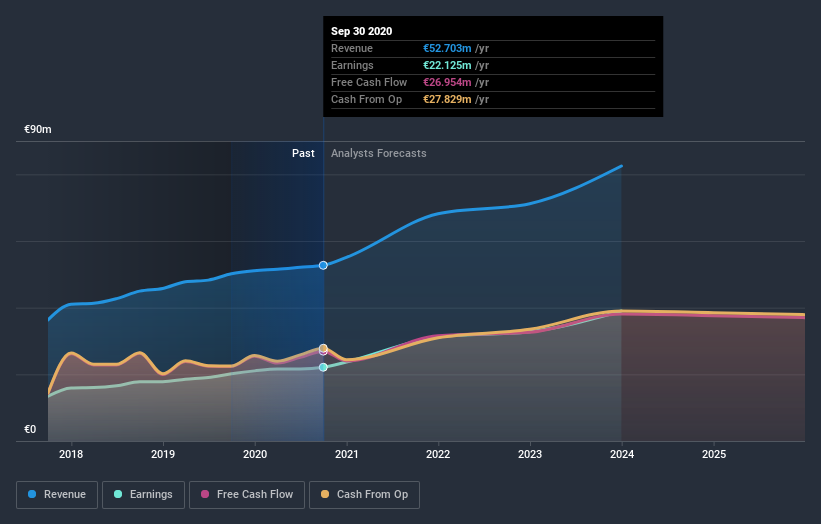Click the €27.829m cash from op value
The height and width of the screenshot is (524, 821).
447,99
